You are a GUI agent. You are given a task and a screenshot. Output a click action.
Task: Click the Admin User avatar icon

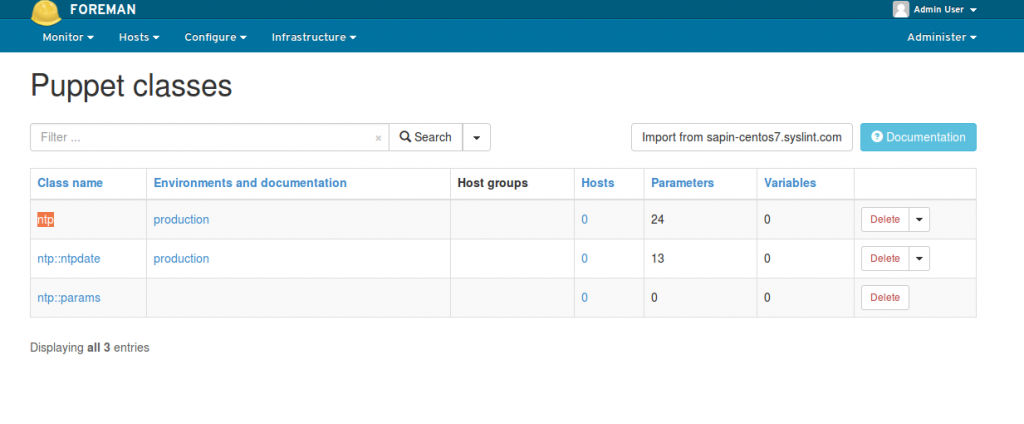[901, 9]
